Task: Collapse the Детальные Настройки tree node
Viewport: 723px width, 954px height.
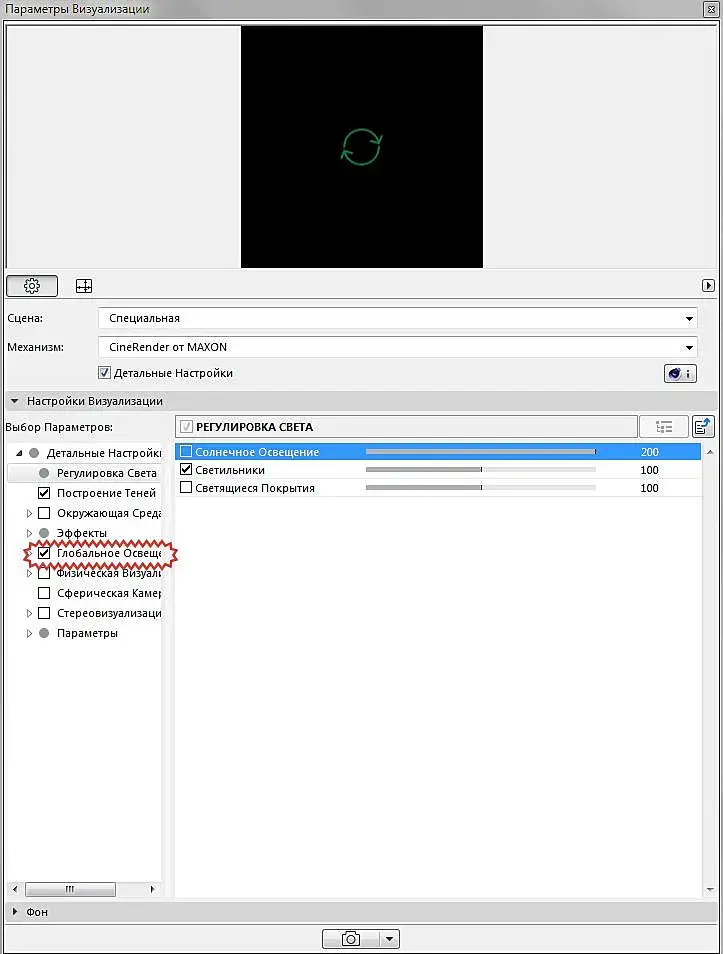Action: click(19, 453)
